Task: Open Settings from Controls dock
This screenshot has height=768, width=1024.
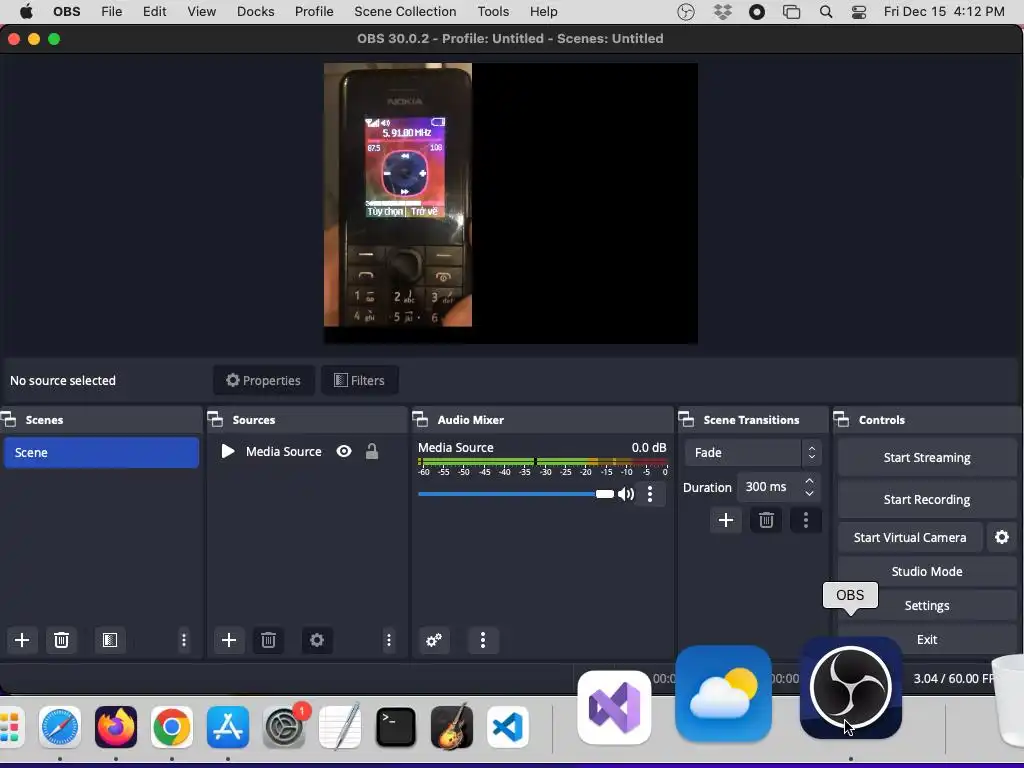Action: (x=927, y=605)
